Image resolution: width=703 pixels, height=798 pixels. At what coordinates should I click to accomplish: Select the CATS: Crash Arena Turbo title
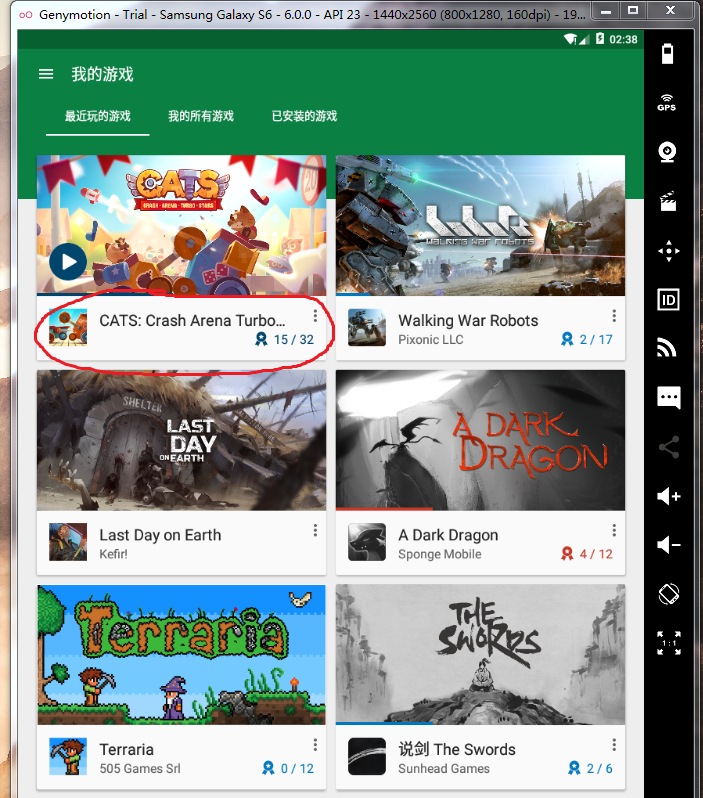pos(192,321)
